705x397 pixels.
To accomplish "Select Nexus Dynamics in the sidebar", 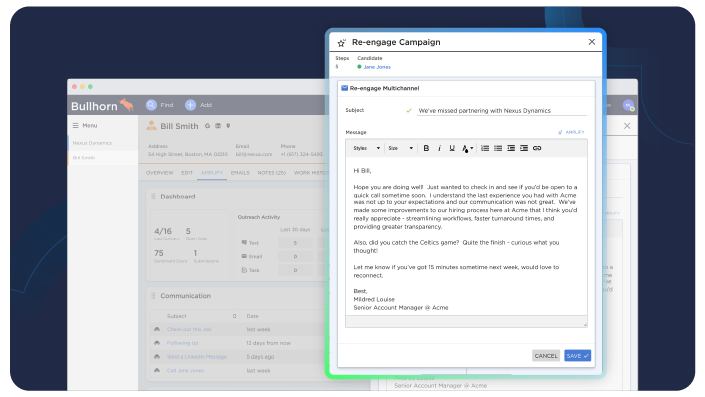I will pos(92,143).
